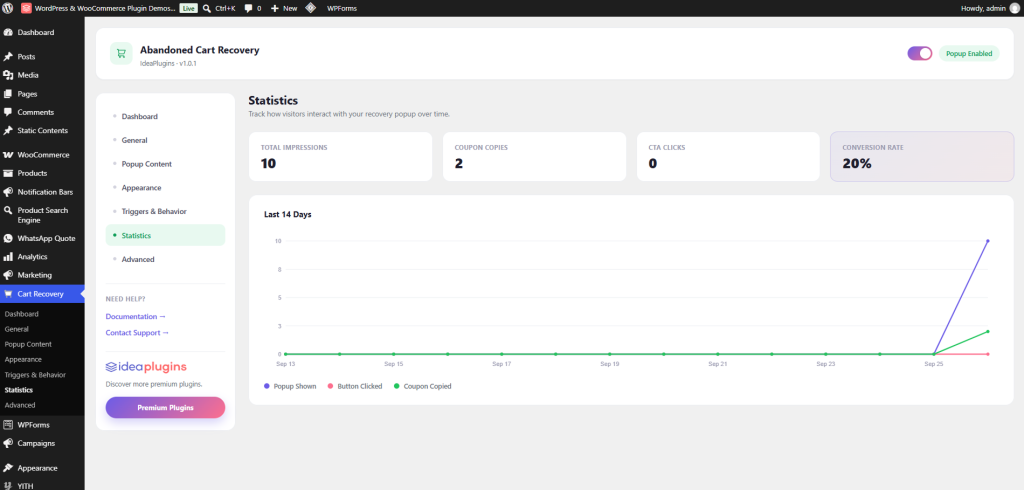Click the purple peak data point at 10

point(987,241)
